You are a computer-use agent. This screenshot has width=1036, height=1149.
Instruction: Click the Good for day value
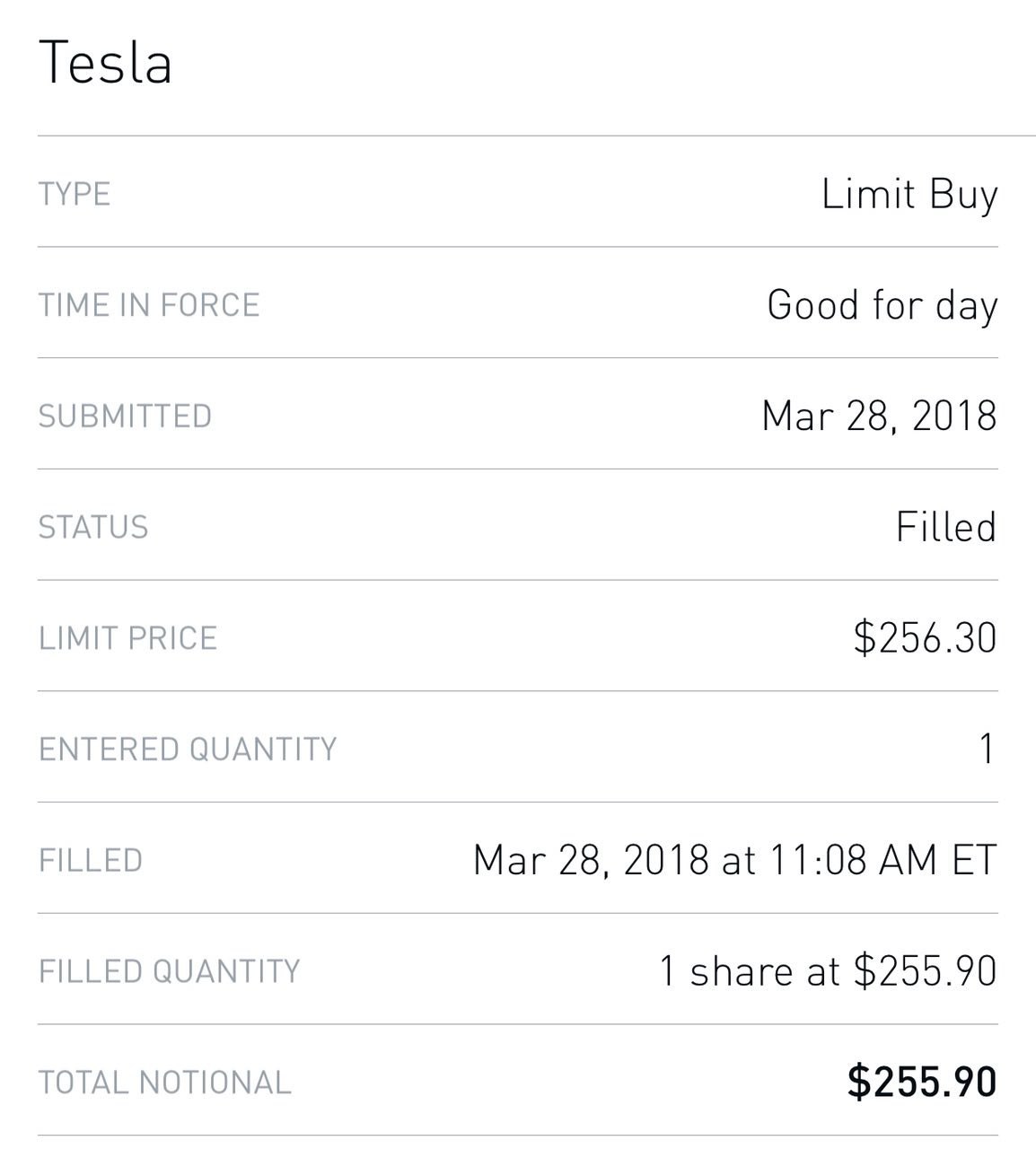[x=882, y=306]
